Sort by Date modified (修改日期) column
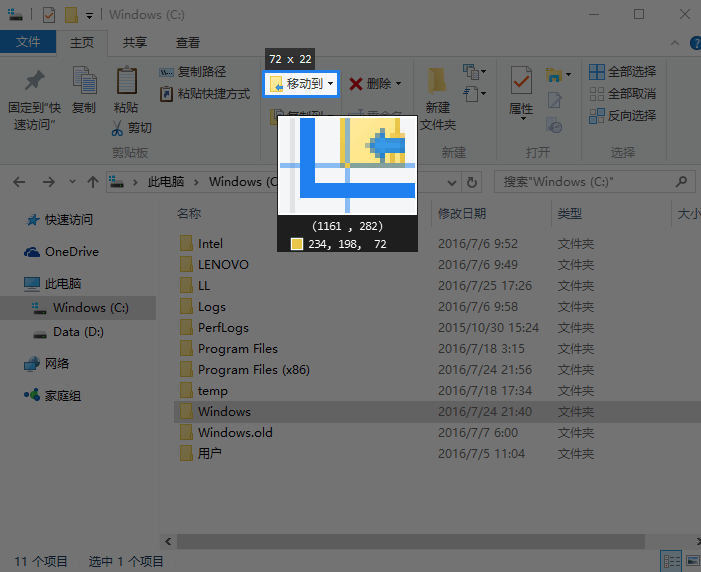 click(462, 213)
